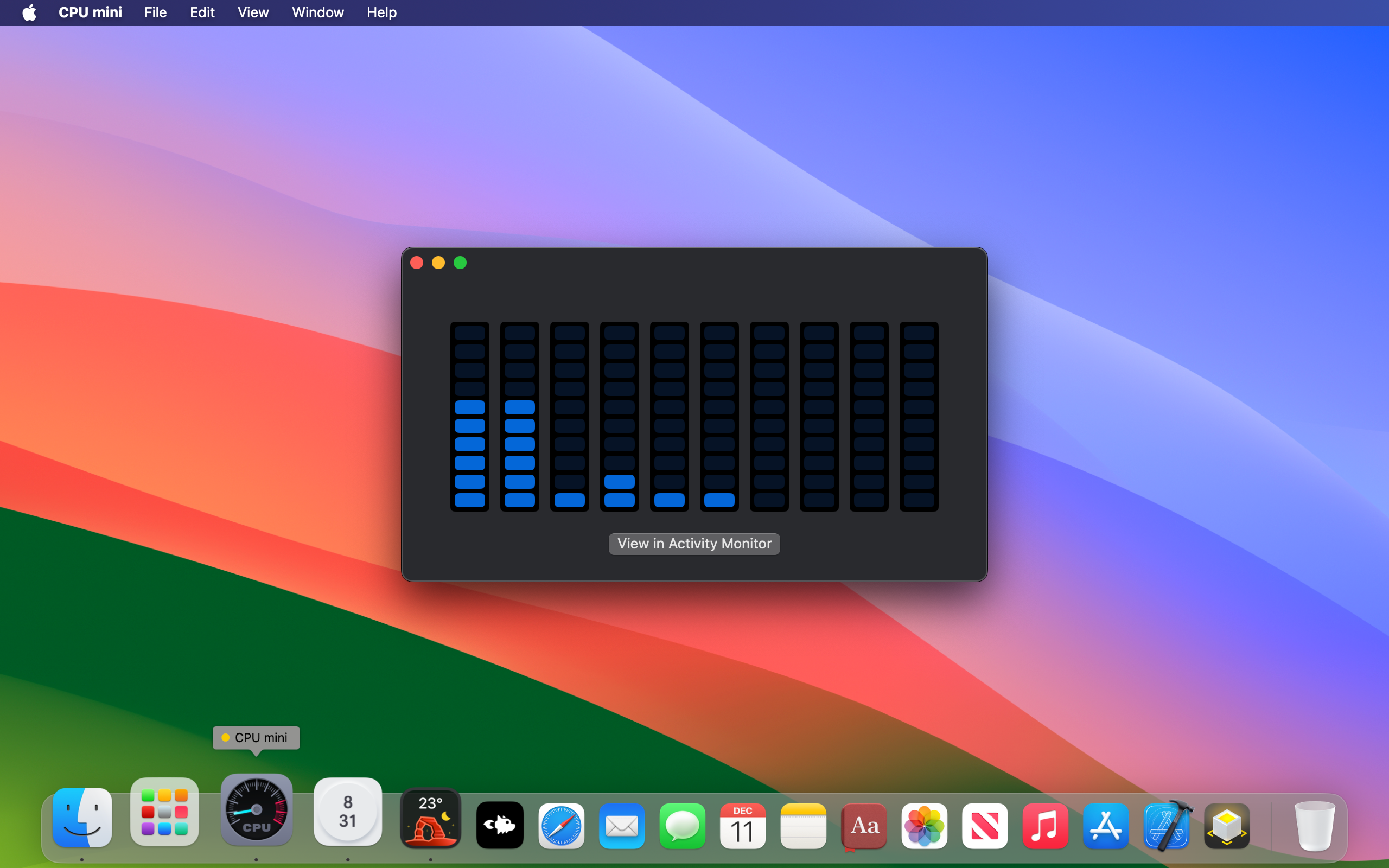Launch Messages from the Dock
The width and height of the screenshot is (1389, 868).
pos(682,826)
